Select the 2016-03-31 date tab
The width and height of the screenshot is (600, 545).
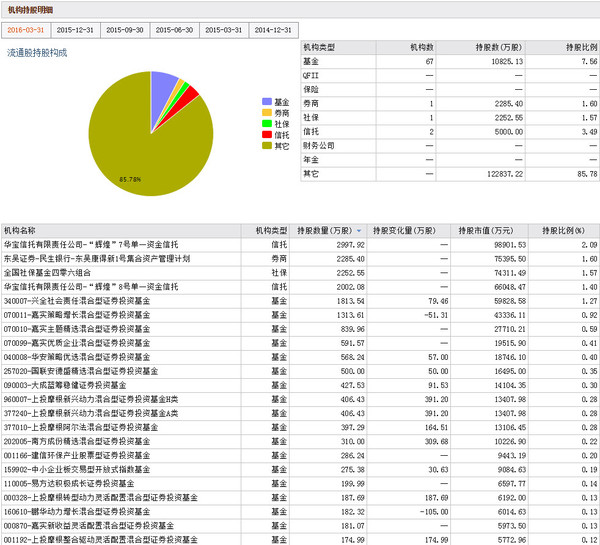[x=25, y=31]
